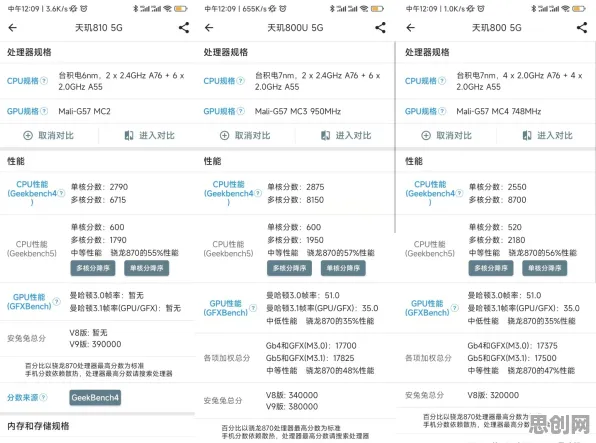Select V8版 320000 安兔兔 score
596x443 pixels.
[x=493, y=395]
